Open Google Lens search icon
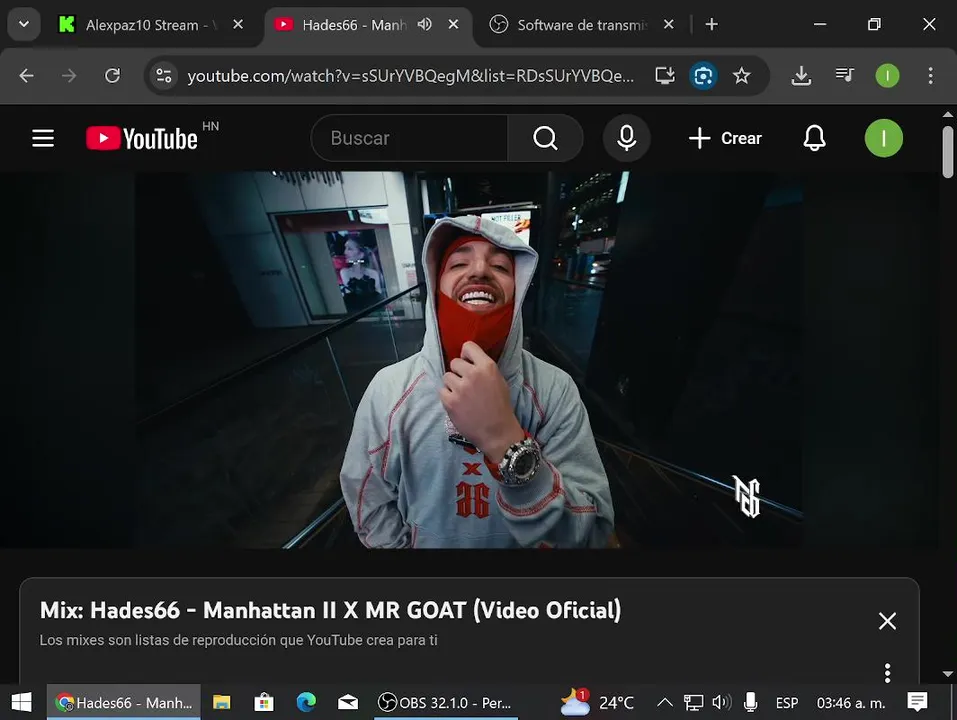957x720 pixels. coord(703,76)
